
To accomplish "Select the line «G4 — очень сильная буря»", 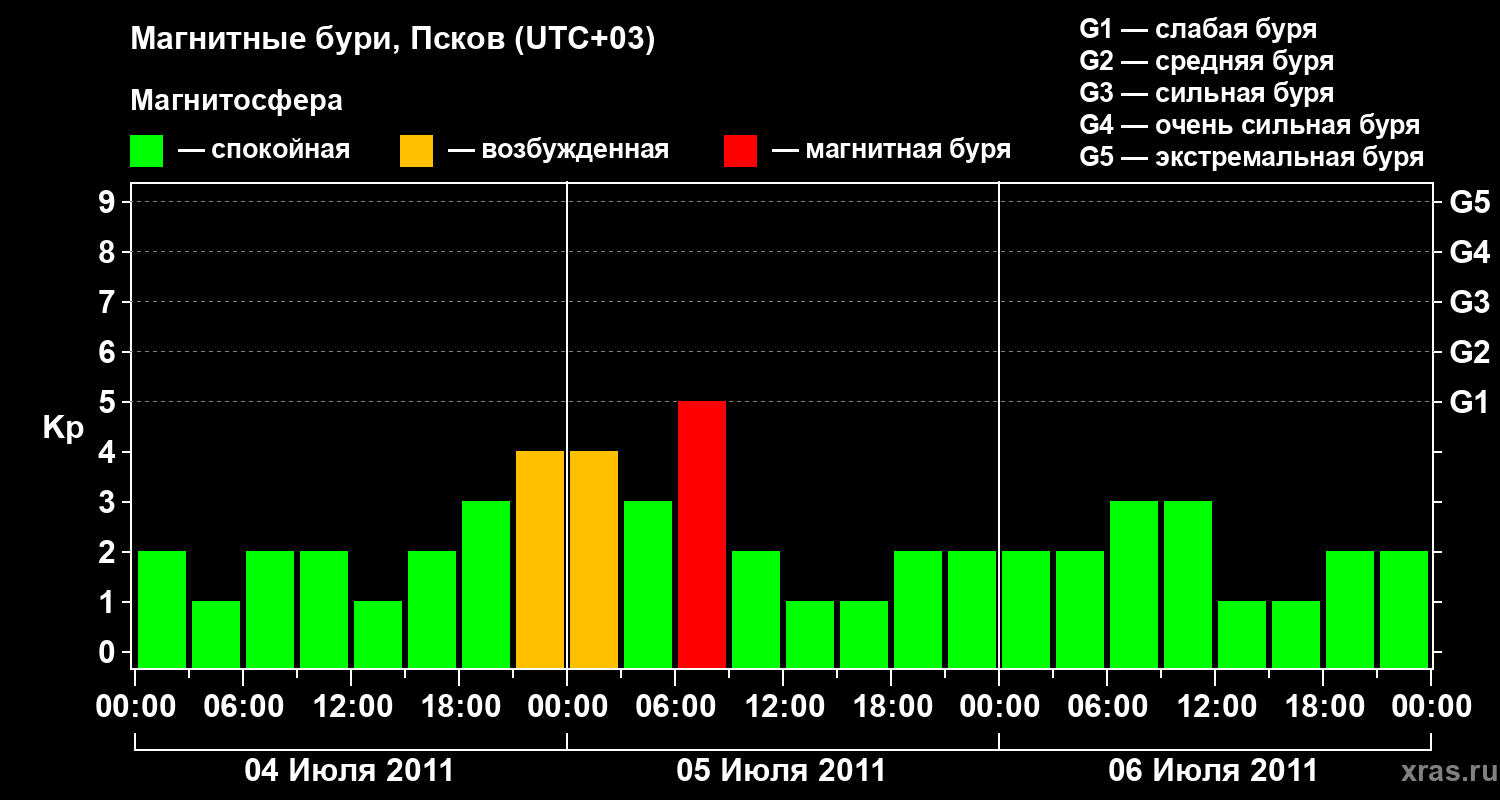I will point(1249,125).
